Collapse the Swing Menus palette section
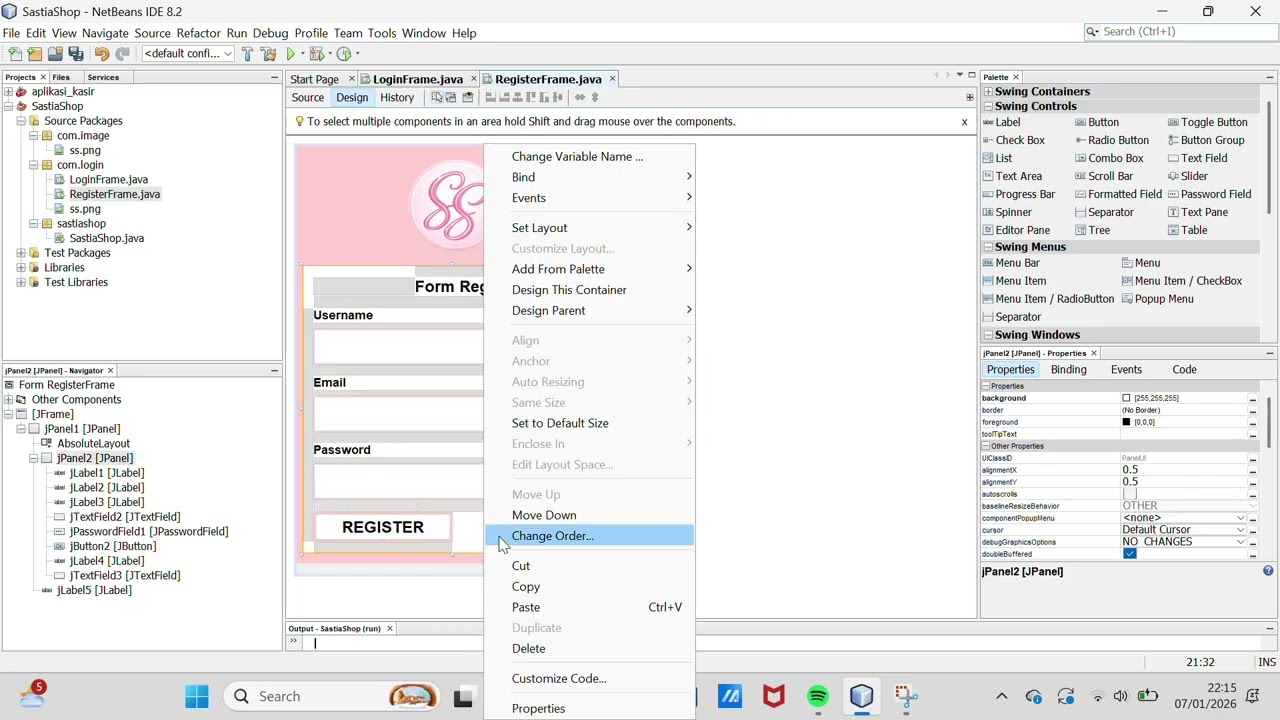Image resolution: width=1280 pixels, height=720 pixels. coord(987,247)
